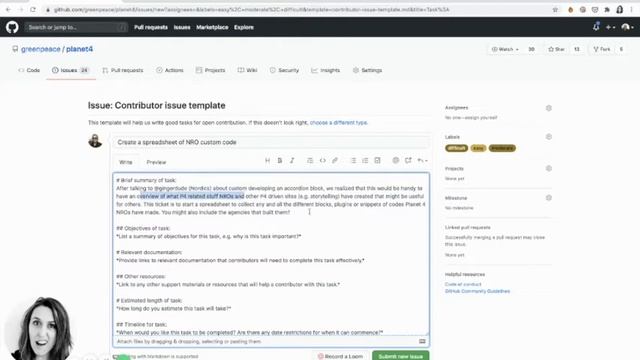Select the Write tab in the editor

tap(126, 162)
